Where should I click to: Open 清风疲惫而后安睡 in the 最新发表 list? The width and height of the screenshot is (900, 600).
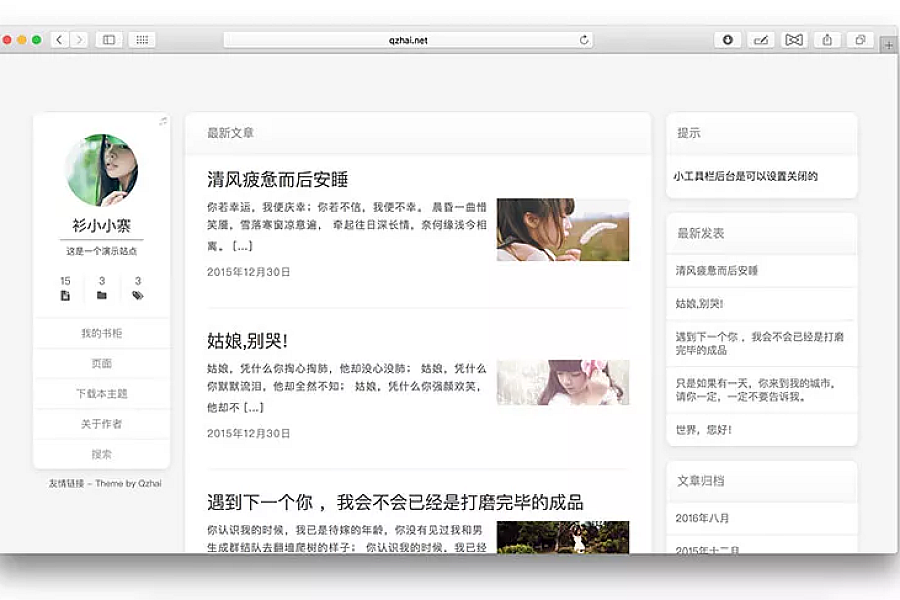click(x=717, y=270)
